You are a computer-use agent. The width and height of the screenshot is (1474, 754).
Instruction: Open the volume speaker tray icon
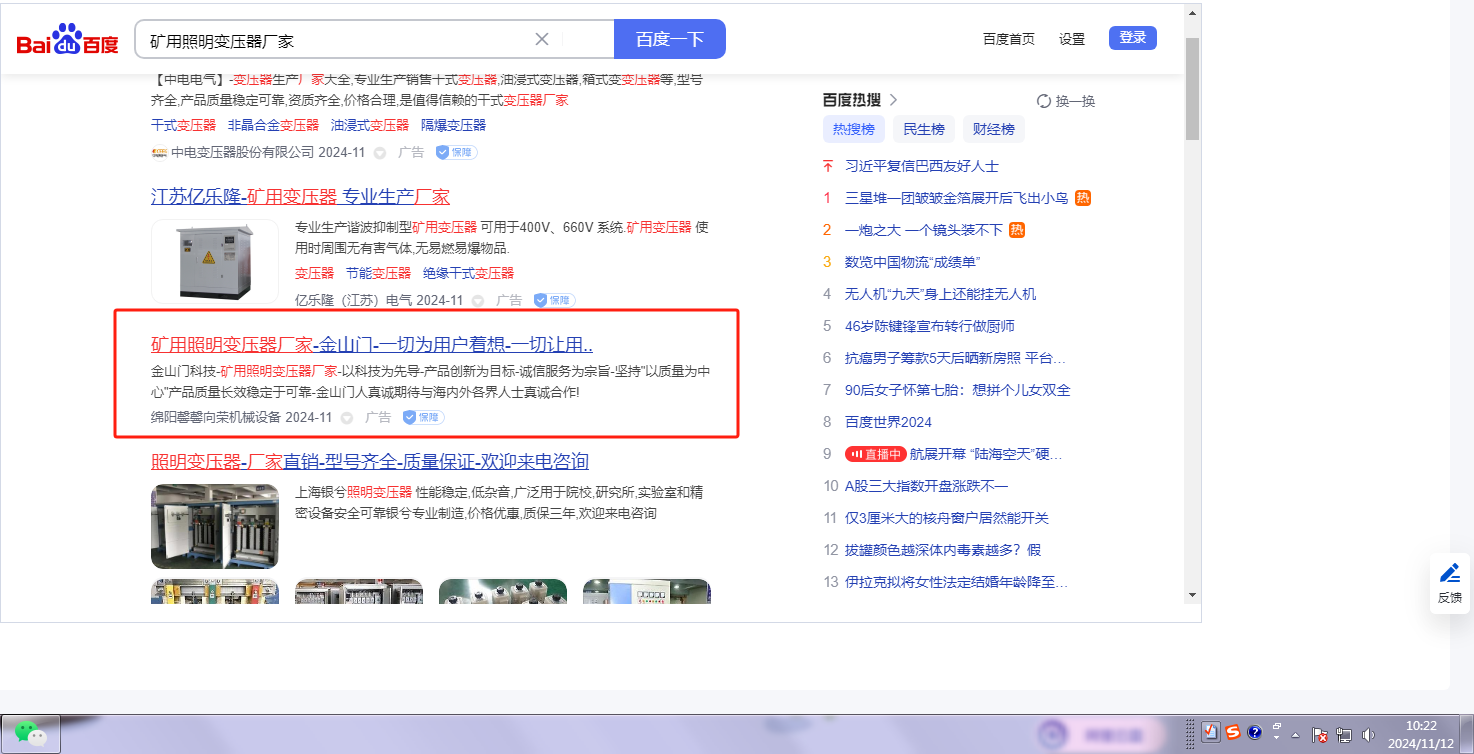click(x=1368, y=734)
